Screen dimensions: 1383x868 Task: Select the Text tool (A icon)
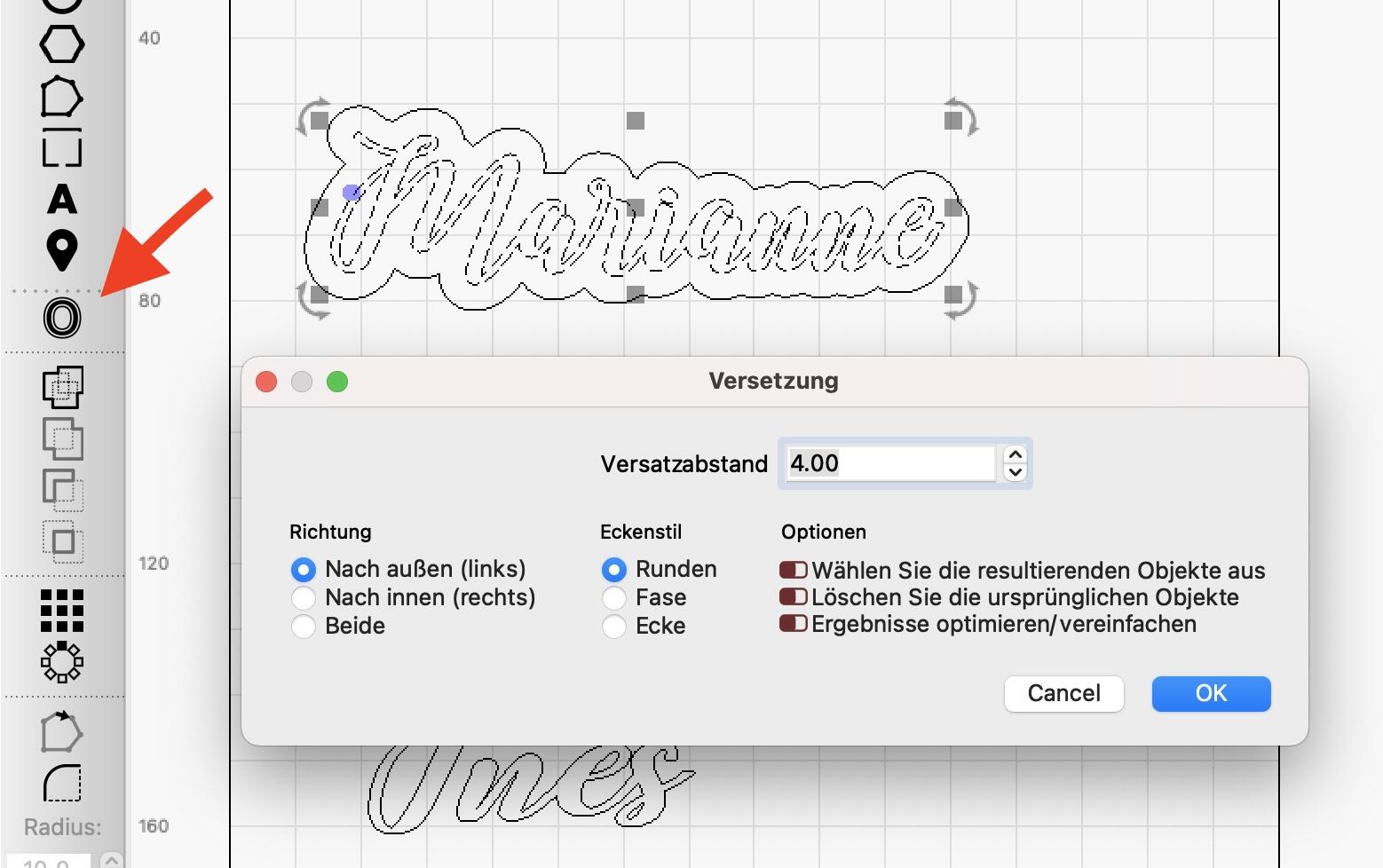(x=61, y=199)
